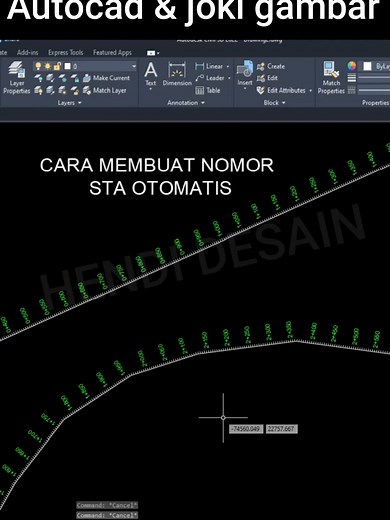Click the Layer Freeze tool icon
390x520 pixels.
(x=62, y=78)
